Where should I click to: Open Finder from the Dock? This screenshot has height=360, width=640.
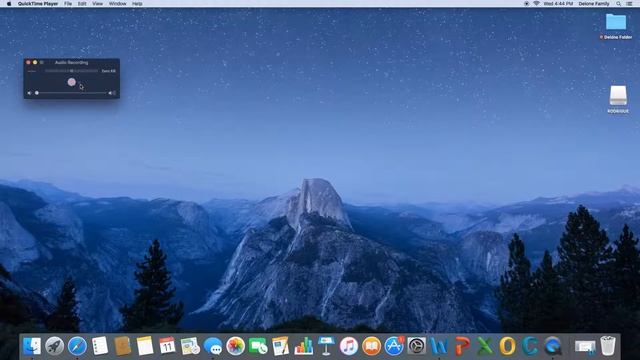click(32, 346)
